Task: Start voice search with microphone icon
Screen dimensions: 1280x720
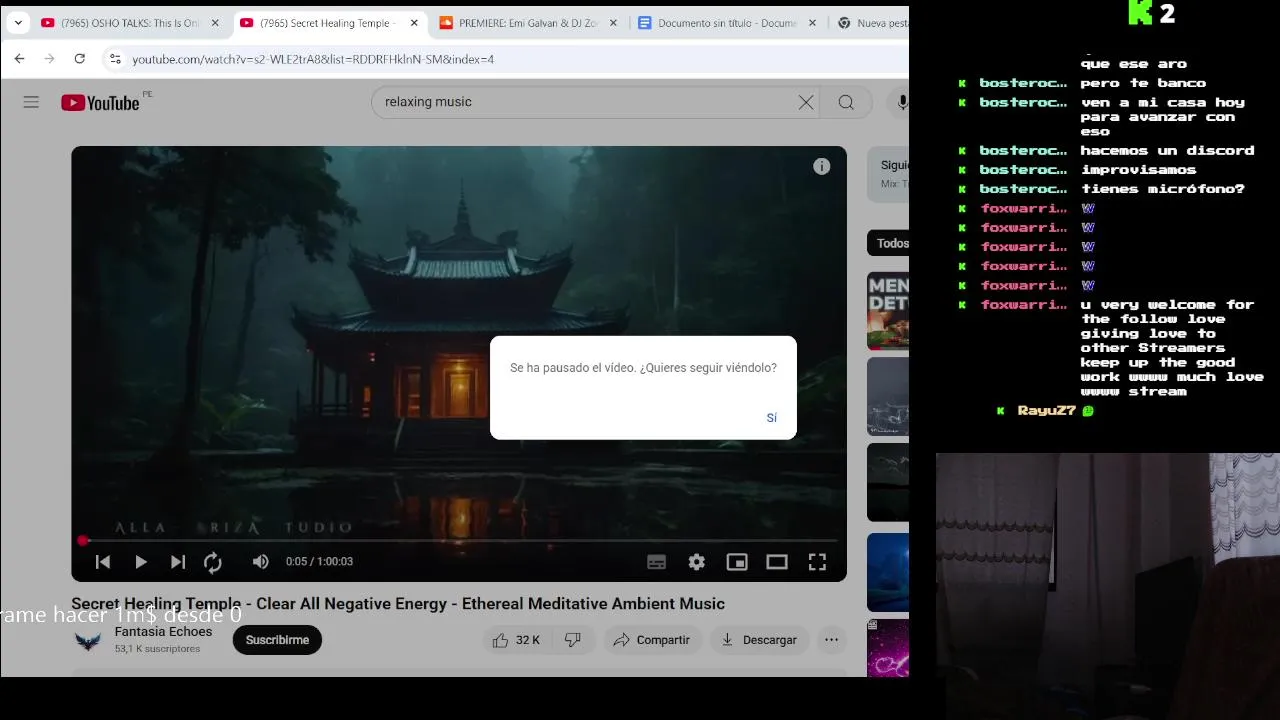Action: tap(901, 102)
